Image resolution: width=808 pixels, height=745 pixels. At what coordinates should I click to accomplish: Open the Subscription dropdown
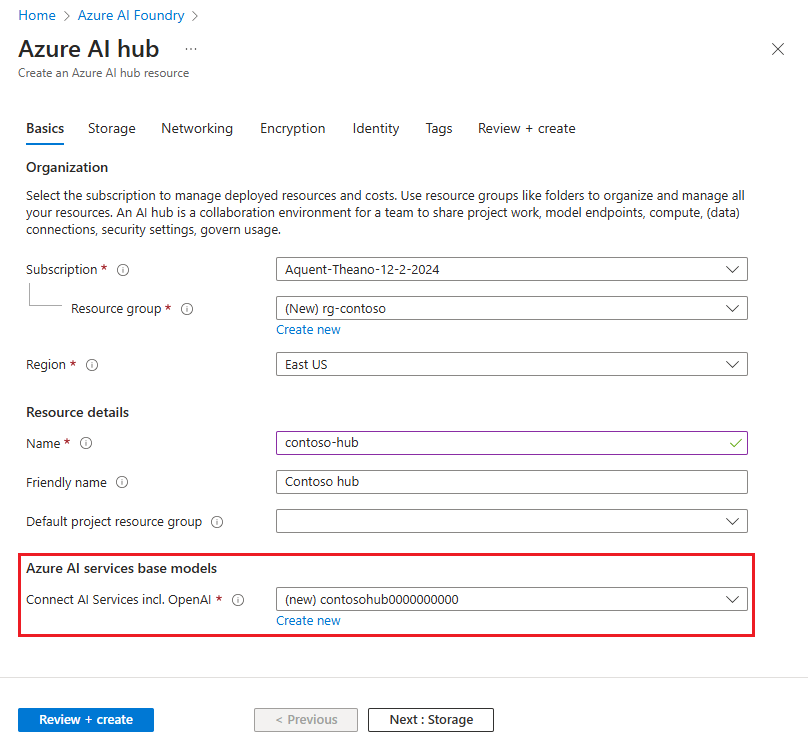click(x=512, y=269)
